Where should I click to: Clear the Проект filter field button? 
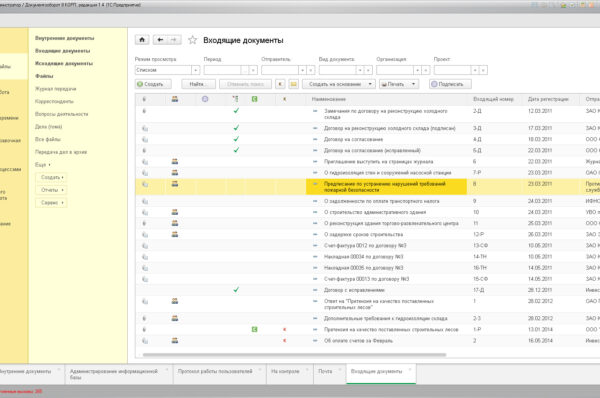(483, 70)
